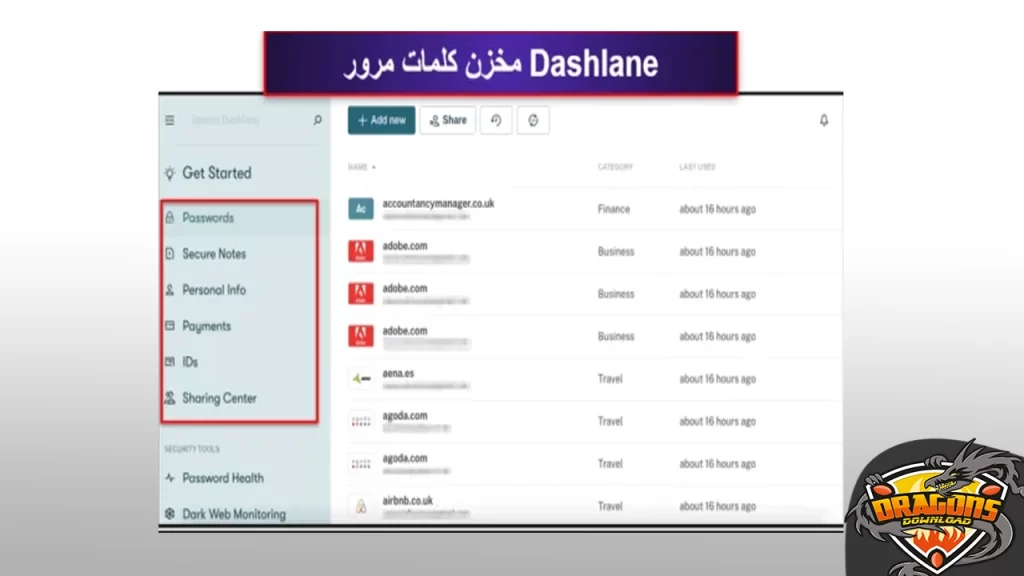Click the Adobe logo thumbnail

pos(359,251)
